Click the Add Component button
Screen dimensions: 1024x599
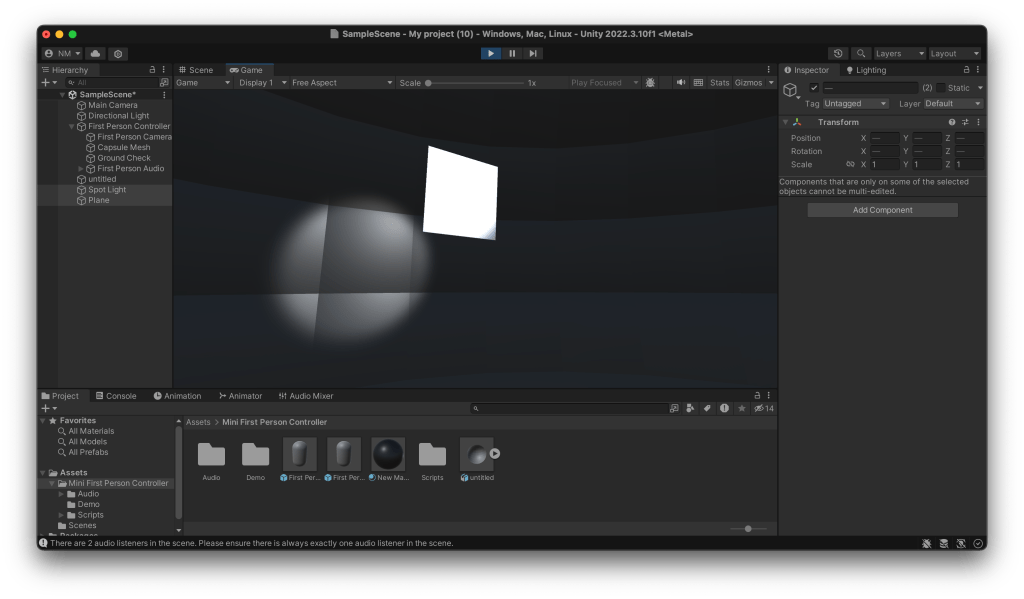coord(882,210)
